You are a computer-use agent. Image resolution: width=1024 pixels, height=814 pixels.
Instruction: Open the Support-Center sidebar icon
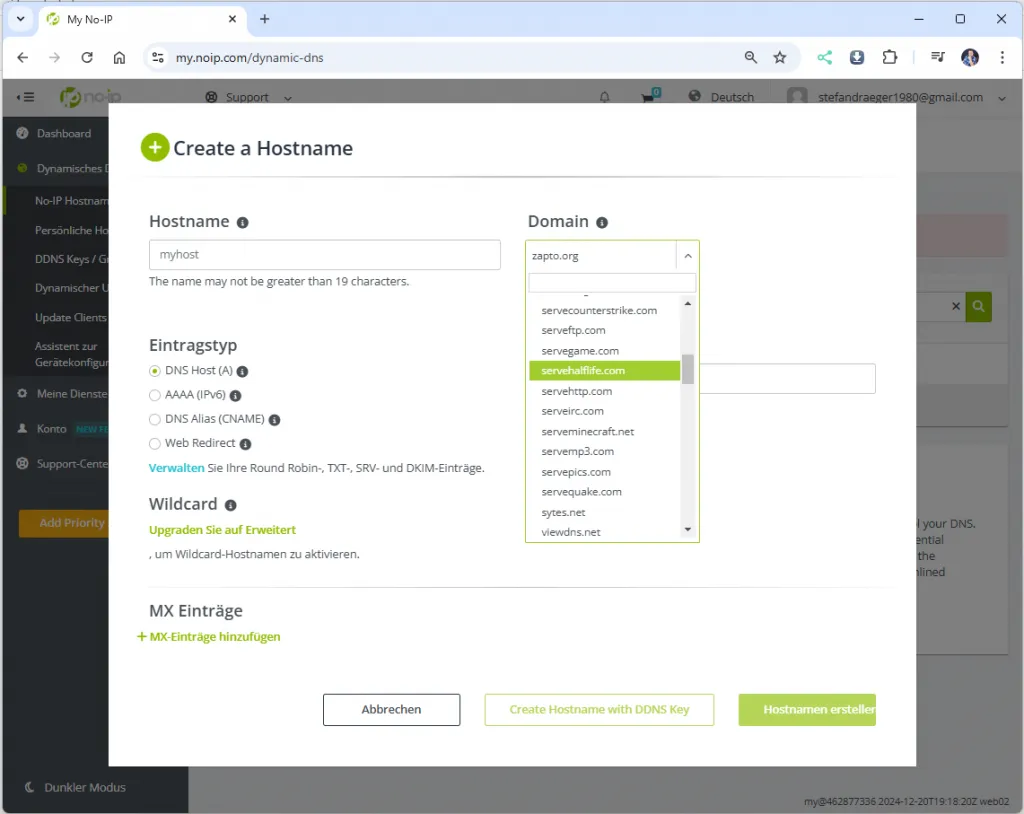click(x=22, y=462)
